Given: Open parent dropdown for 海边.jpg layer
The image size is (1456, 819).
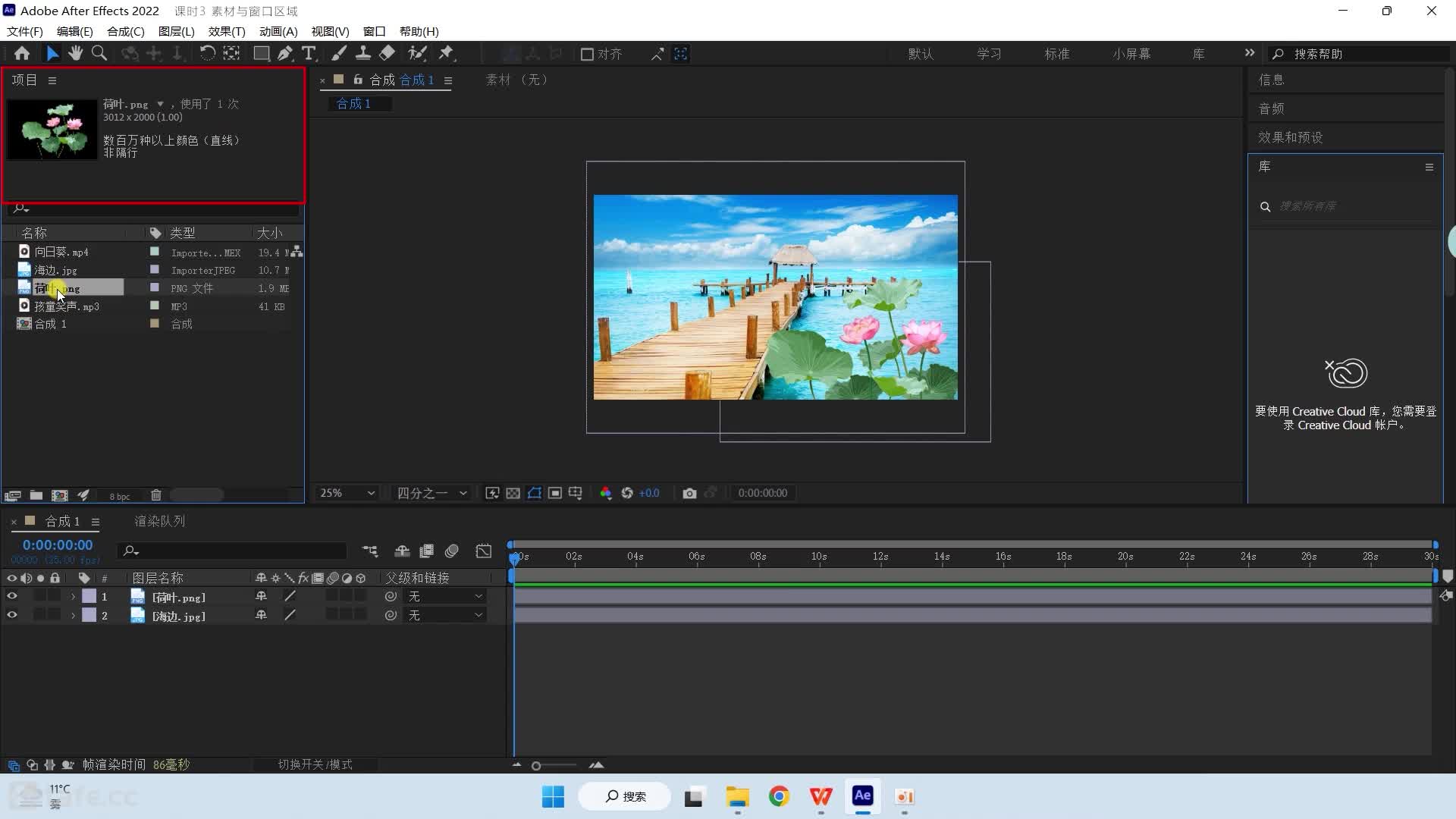Looking at the screenshot, I should [445, 616].
